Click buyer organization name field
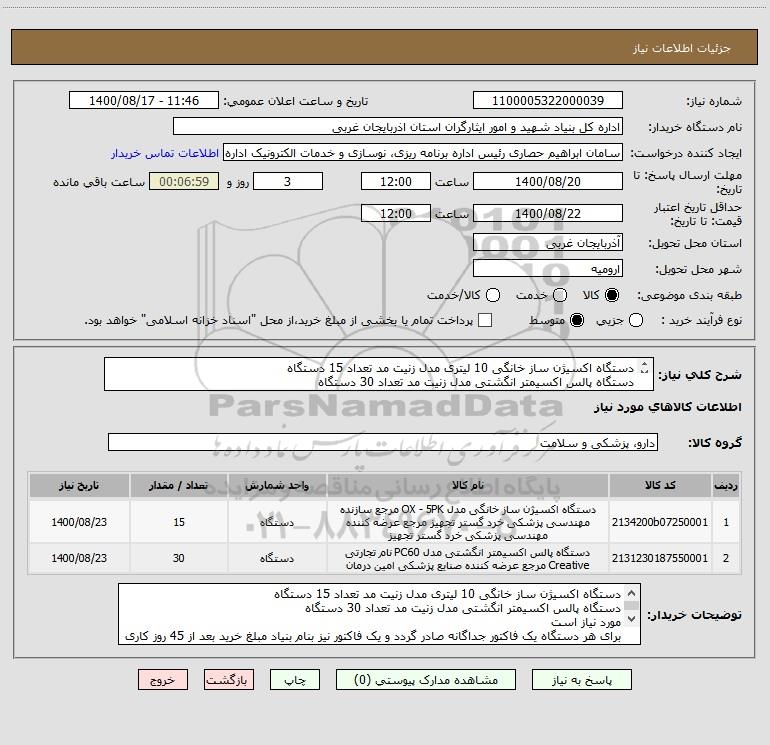 (398, 127)
